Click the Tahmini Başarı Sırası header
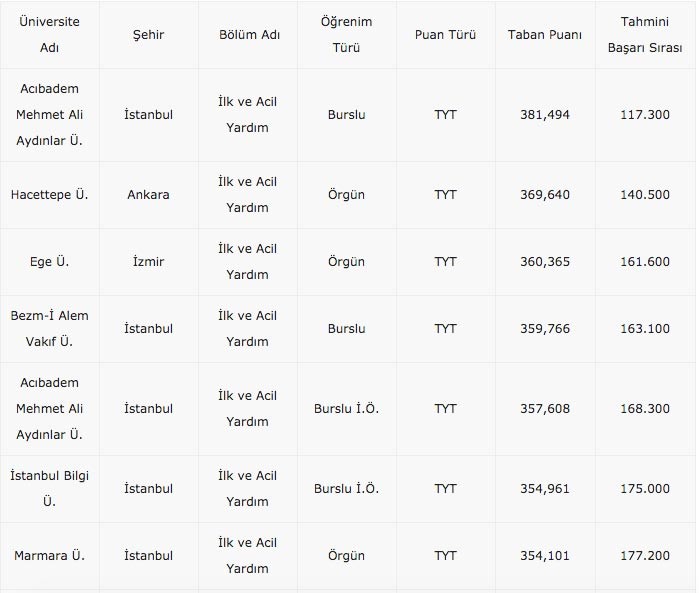This screenshot has width=699, height=593. pyautogui.click(x=645, y=34)
